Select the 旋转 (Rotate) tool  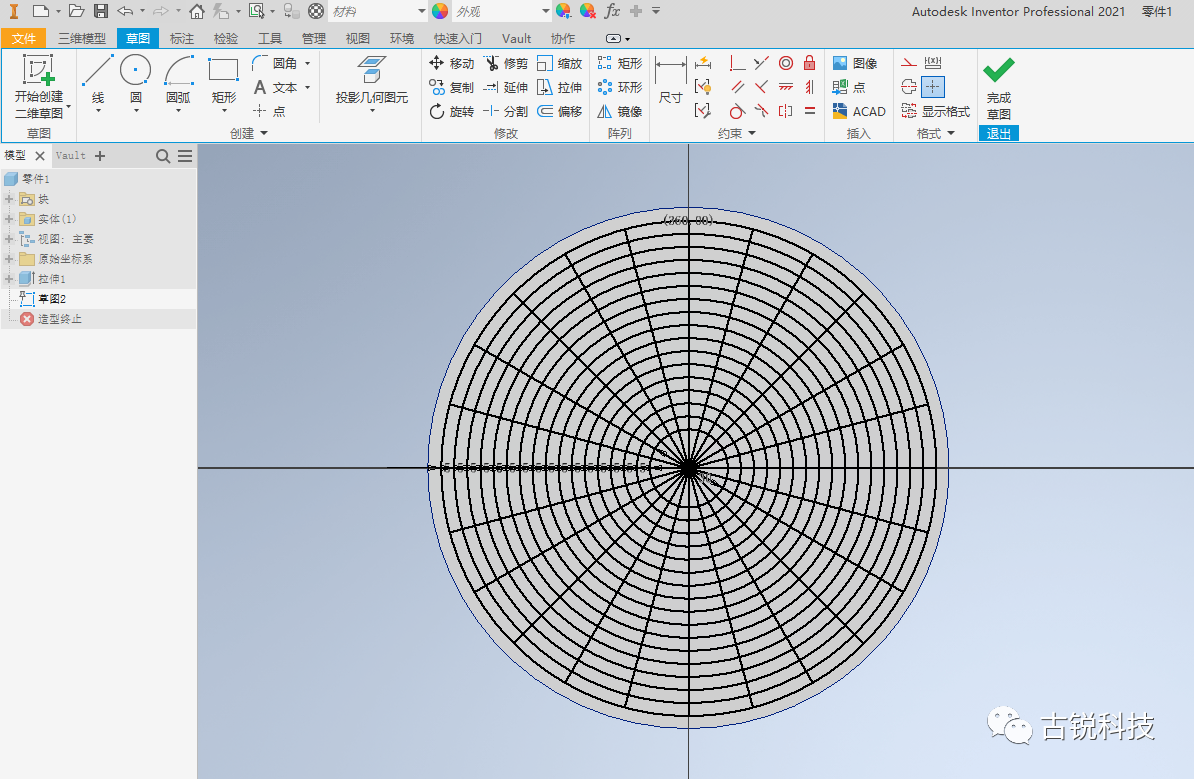(452, 111)
